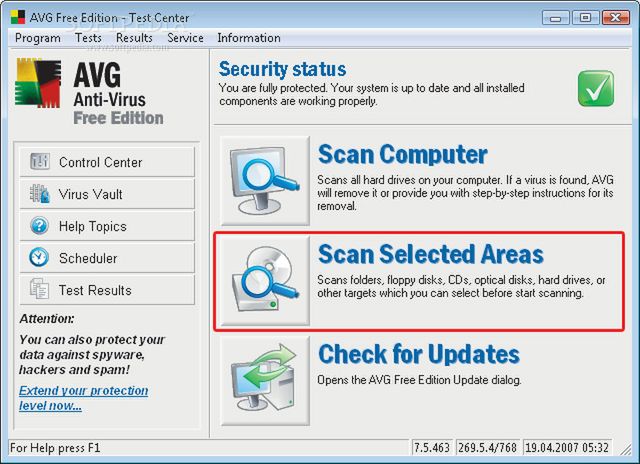Click the Scan Selected Areas disc icon
This screenshot has width=640, height=464.
265,281
